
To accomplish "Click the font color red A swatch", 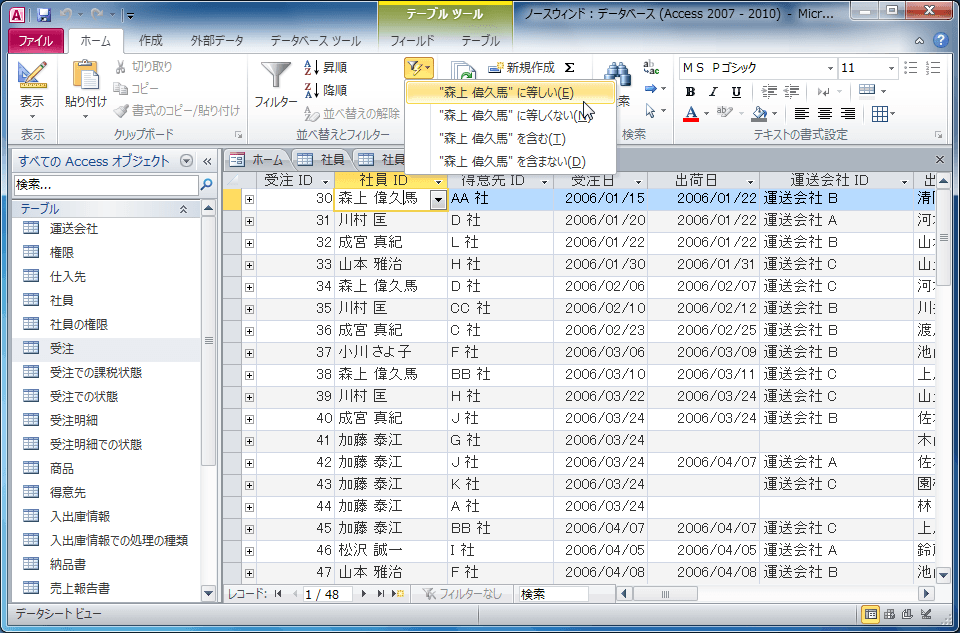I will click(x=691, y=114).
